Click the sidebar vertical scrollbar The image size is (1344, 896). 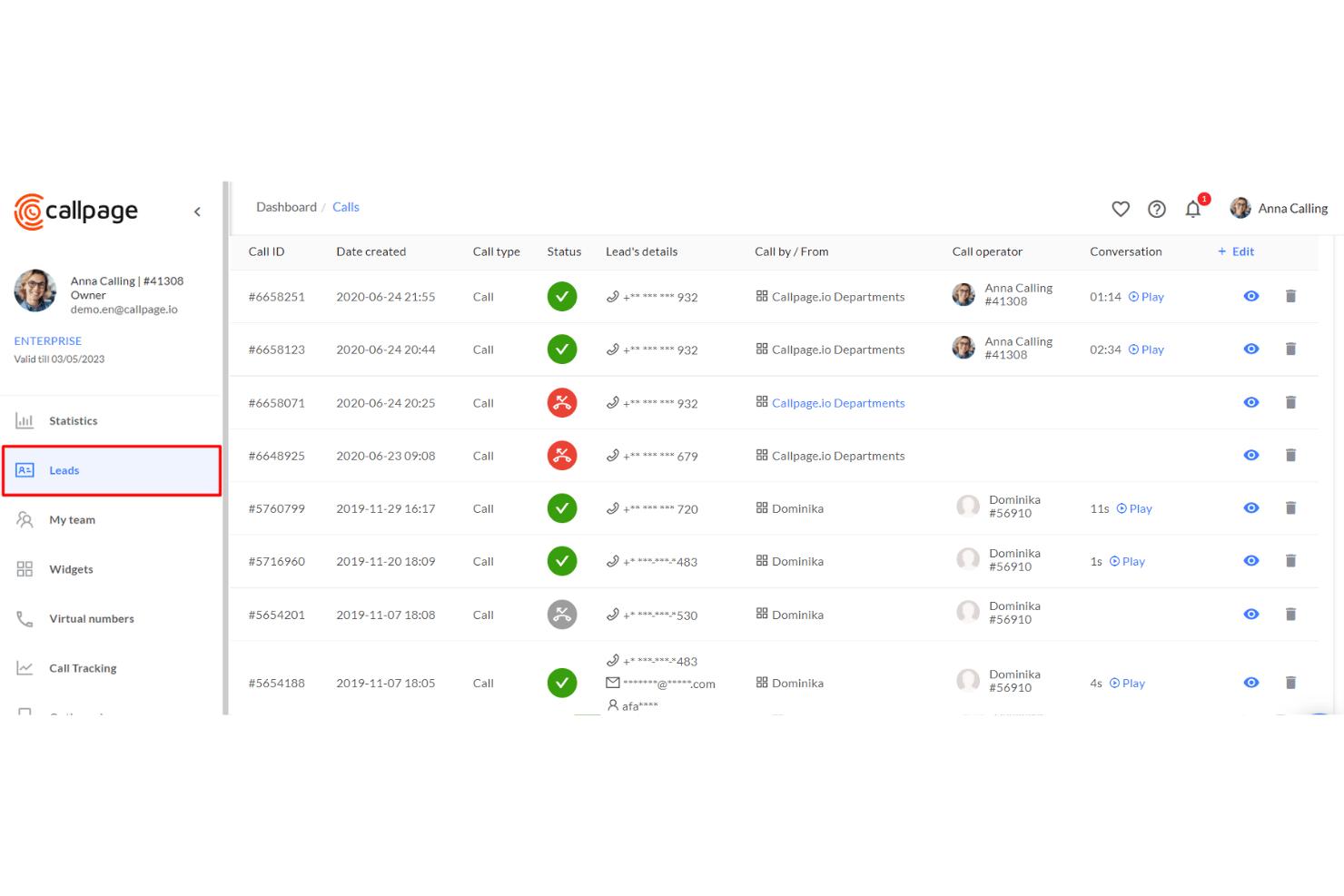point(225,448)
